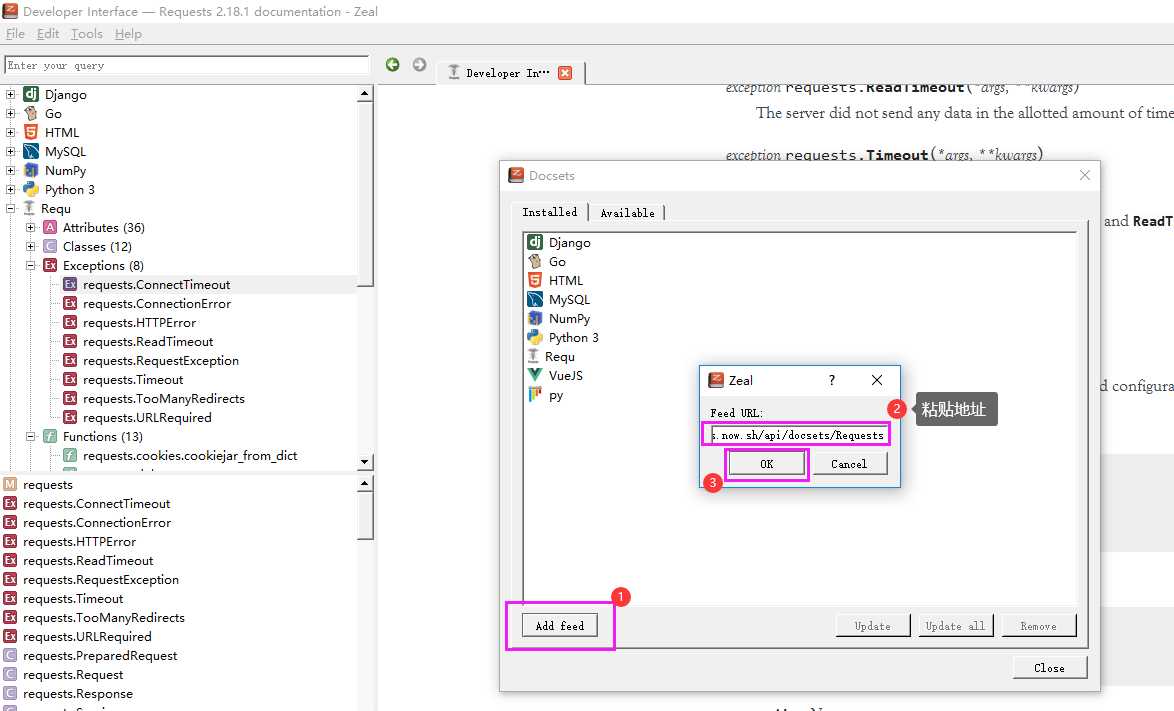This screenshot has width=1174, height=711.
Task: Click the green back navigation arrow
Action: coord(392,64)
